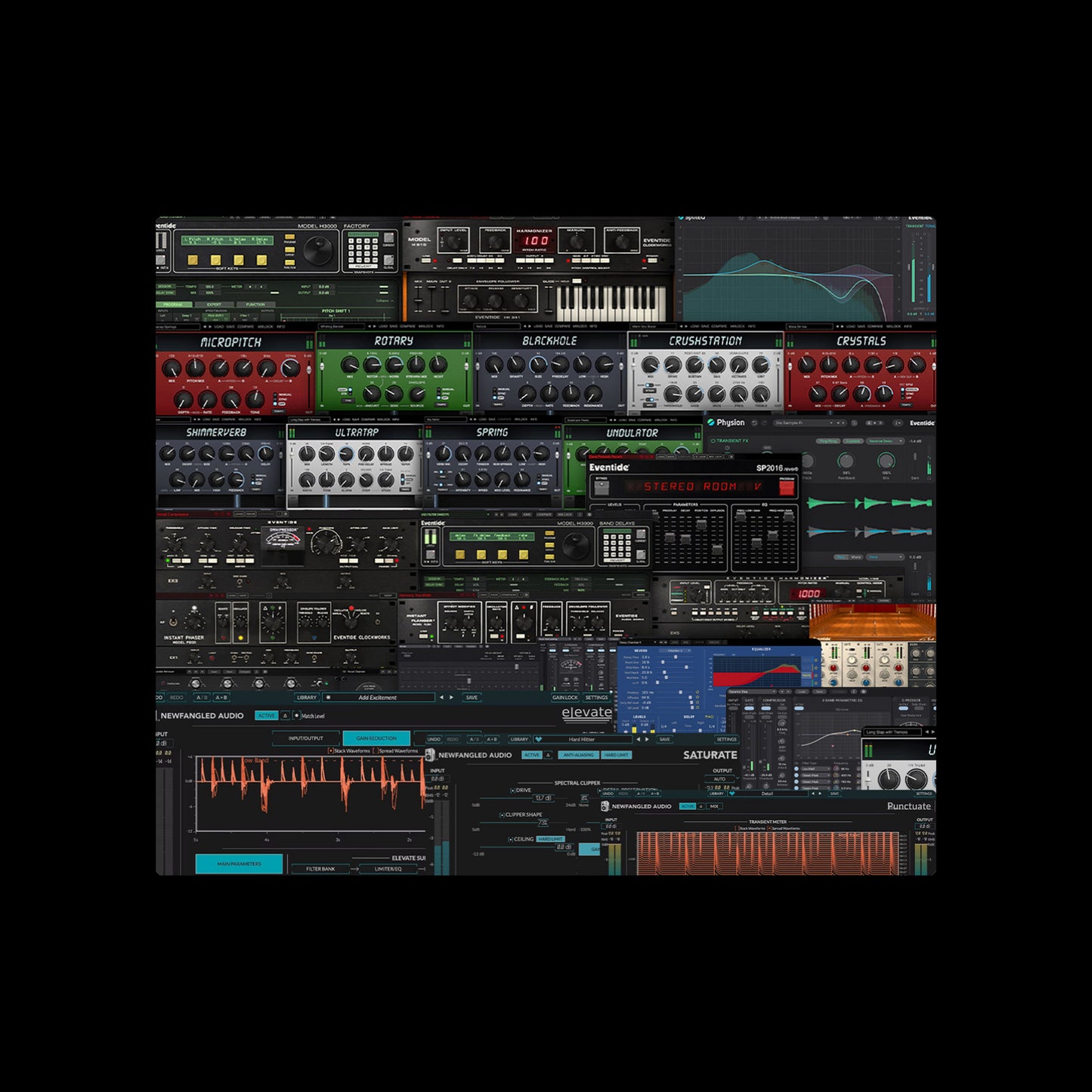This screenshot has width=1092, height=1092.
Task: Open SETTINGS in Saturate
Action: click(727, 739)
